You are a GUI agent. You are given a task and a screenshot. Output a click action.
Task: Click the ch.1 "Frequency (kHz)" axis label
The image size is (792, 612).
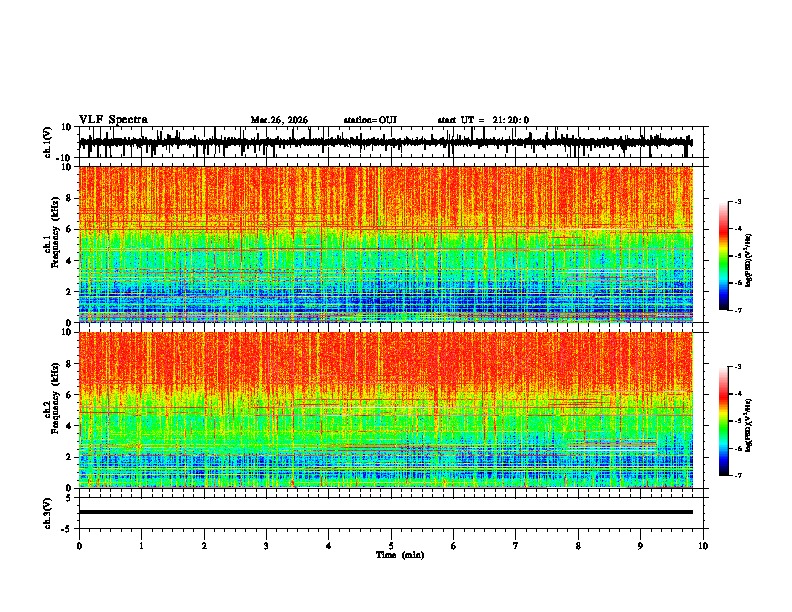[55, 233]
